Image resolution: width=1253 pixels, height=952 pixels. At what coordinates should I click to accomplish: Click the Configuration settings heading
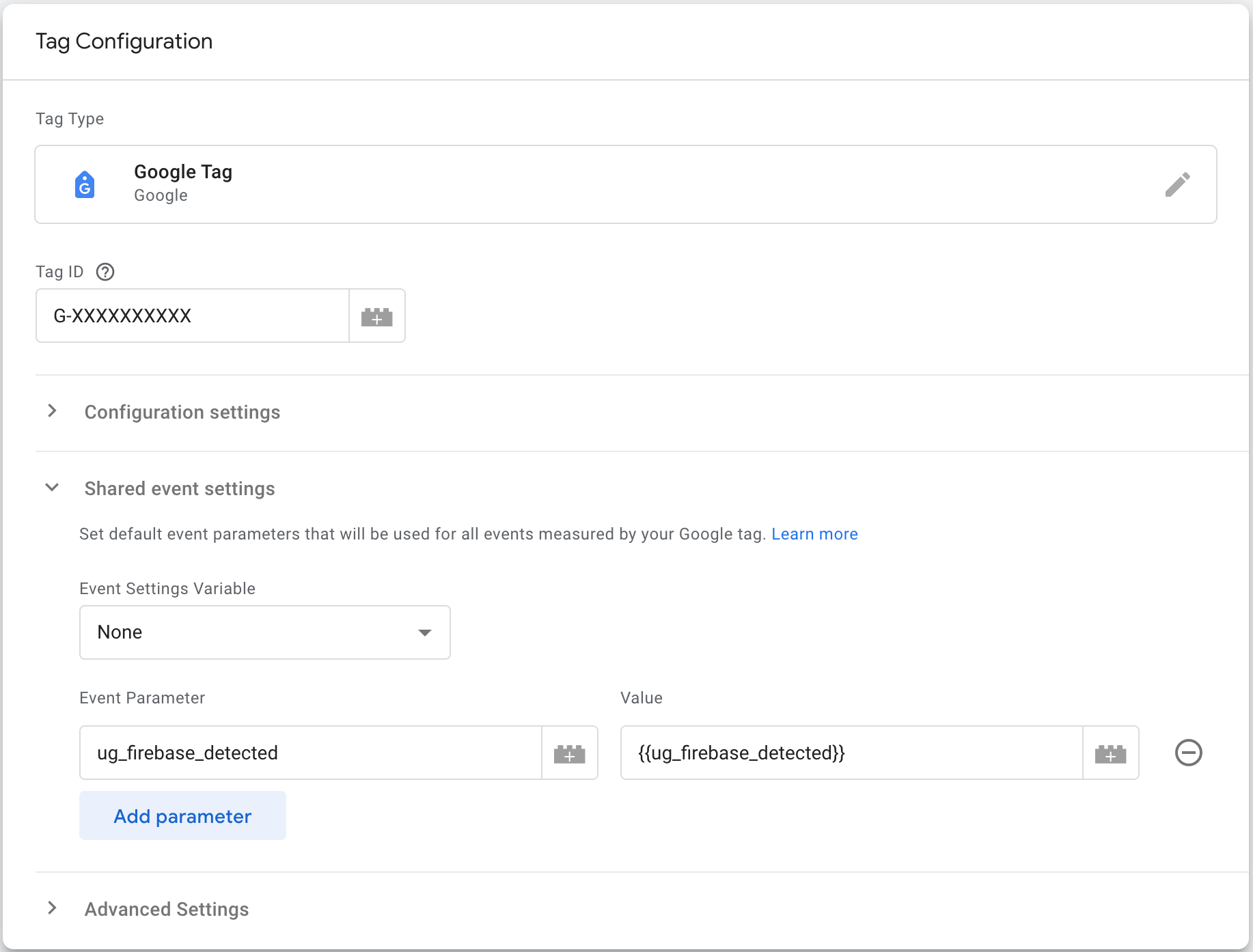(x=182, y=412)
